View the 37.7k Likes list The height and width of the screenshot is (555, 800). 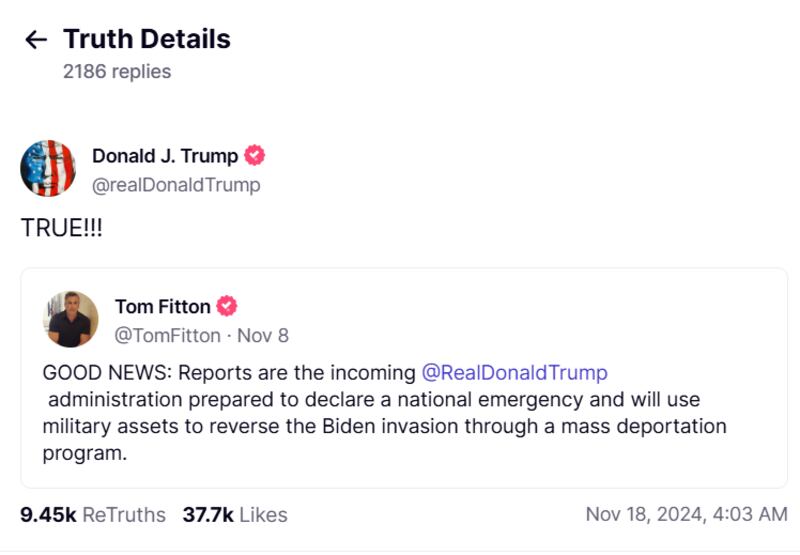click(x=235, y=515)
